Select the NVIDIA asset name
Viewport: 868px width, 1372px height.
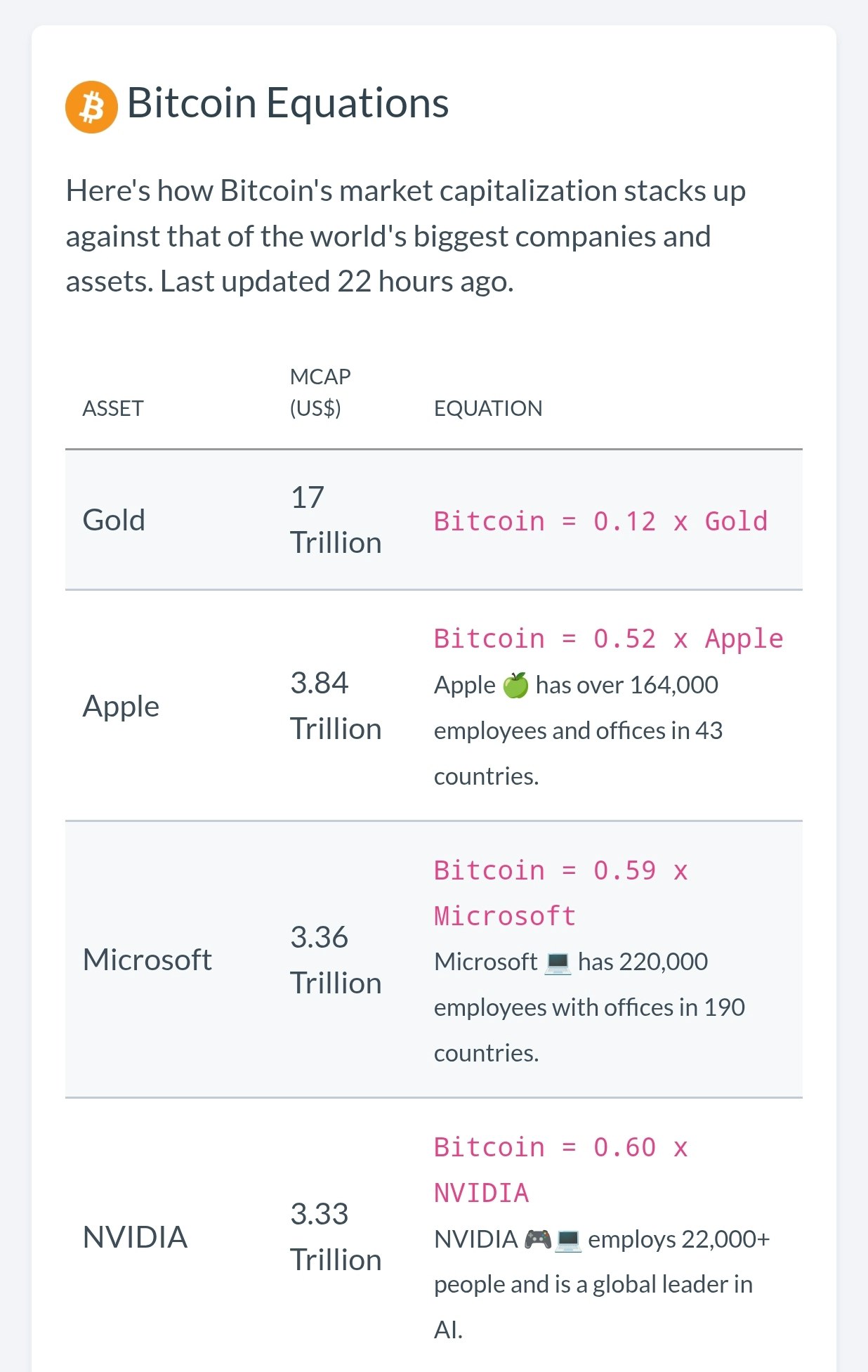135,1237
